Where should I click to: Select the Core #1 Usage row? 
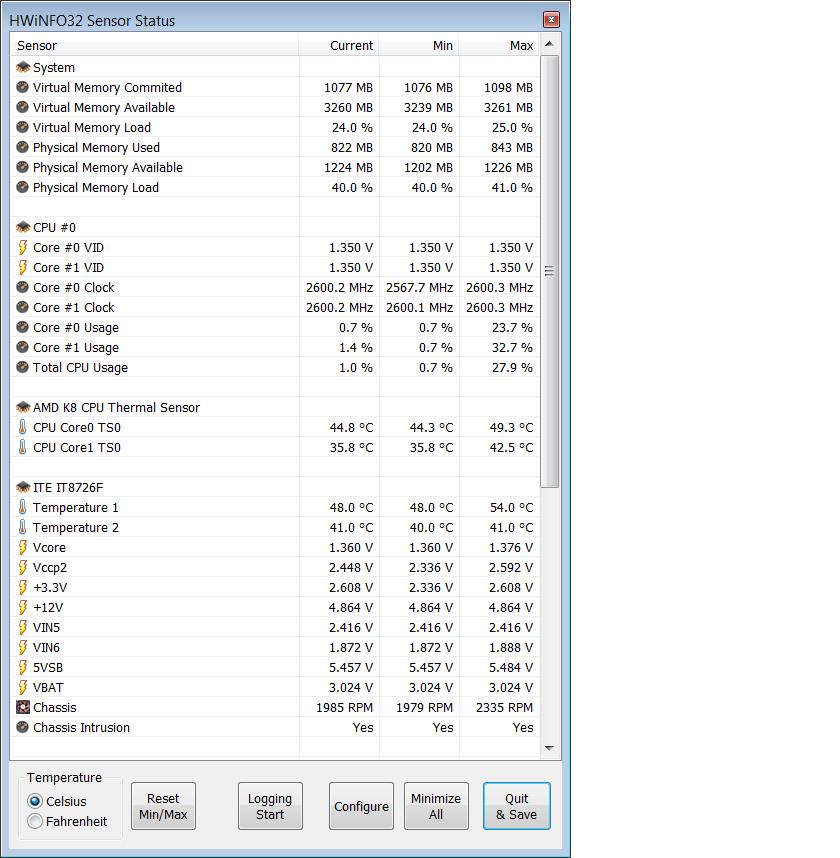pyautogui.click(x=275, y=347)
